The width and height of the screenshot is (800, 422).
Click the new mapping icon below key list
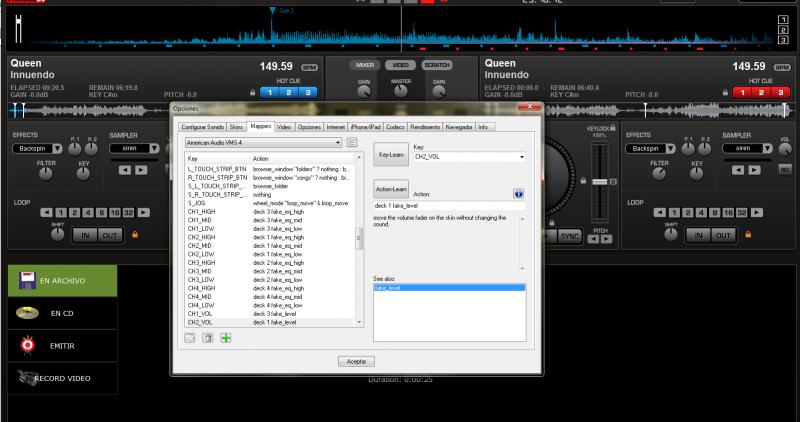[x=189, y=338]
